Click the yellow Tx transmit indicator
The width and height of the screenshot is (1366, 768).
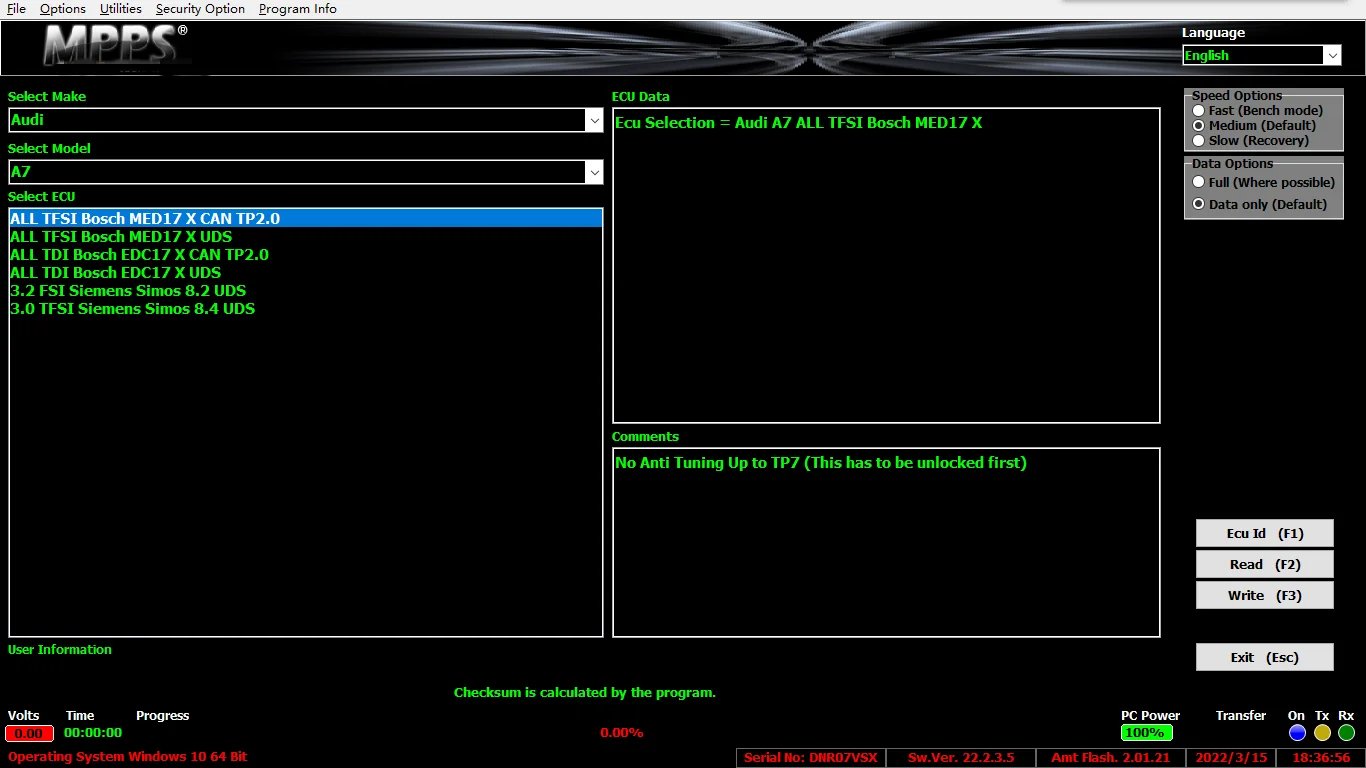pyautogui.click(x=1322, y=732)
